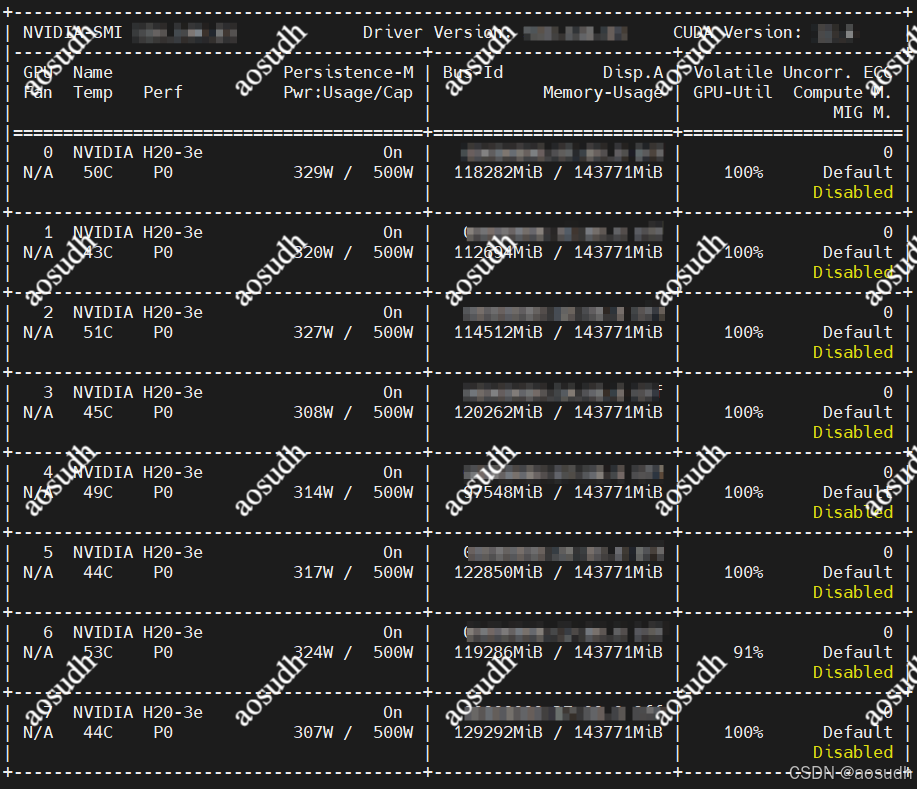Screen dimensions: 917x789
Task: Click the 307W power usage value
Action: (x=313, y=733)
